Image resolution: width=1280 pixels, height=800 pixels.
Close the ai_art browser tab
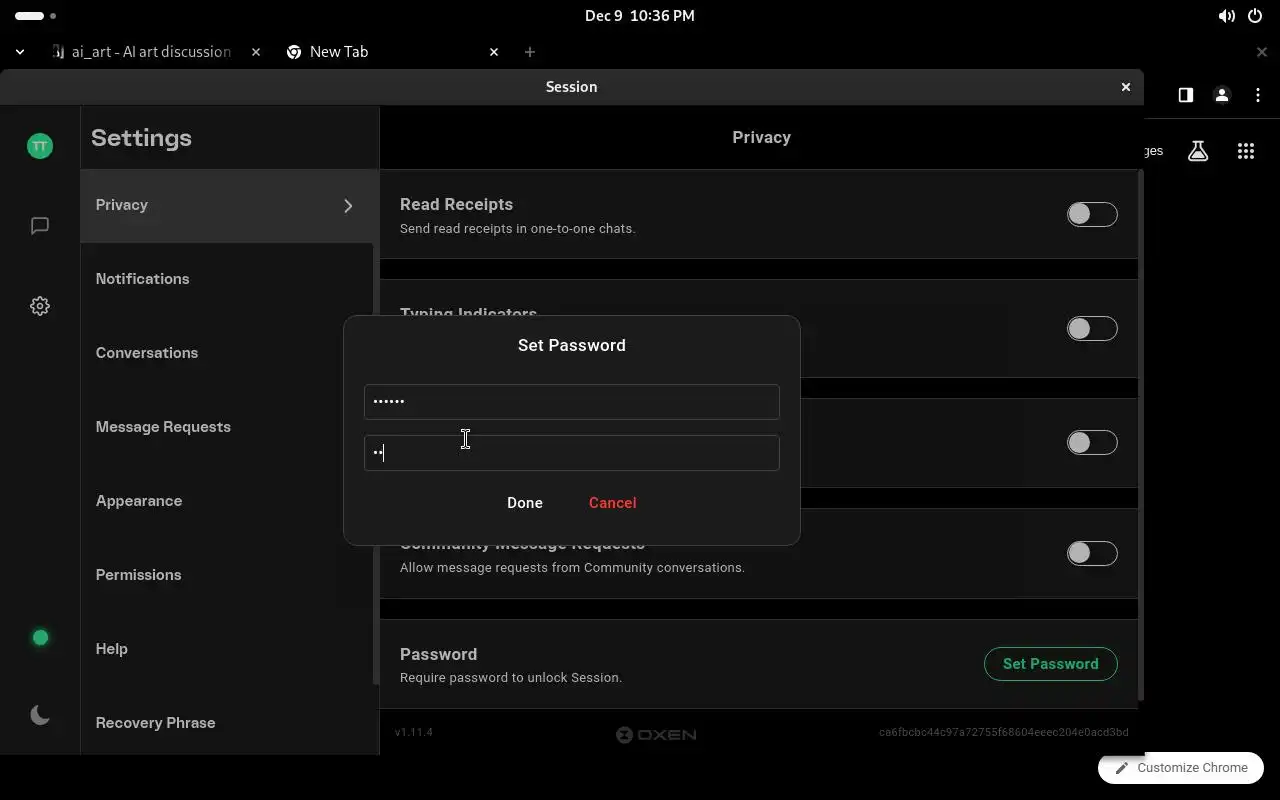[x=256, y=52]
